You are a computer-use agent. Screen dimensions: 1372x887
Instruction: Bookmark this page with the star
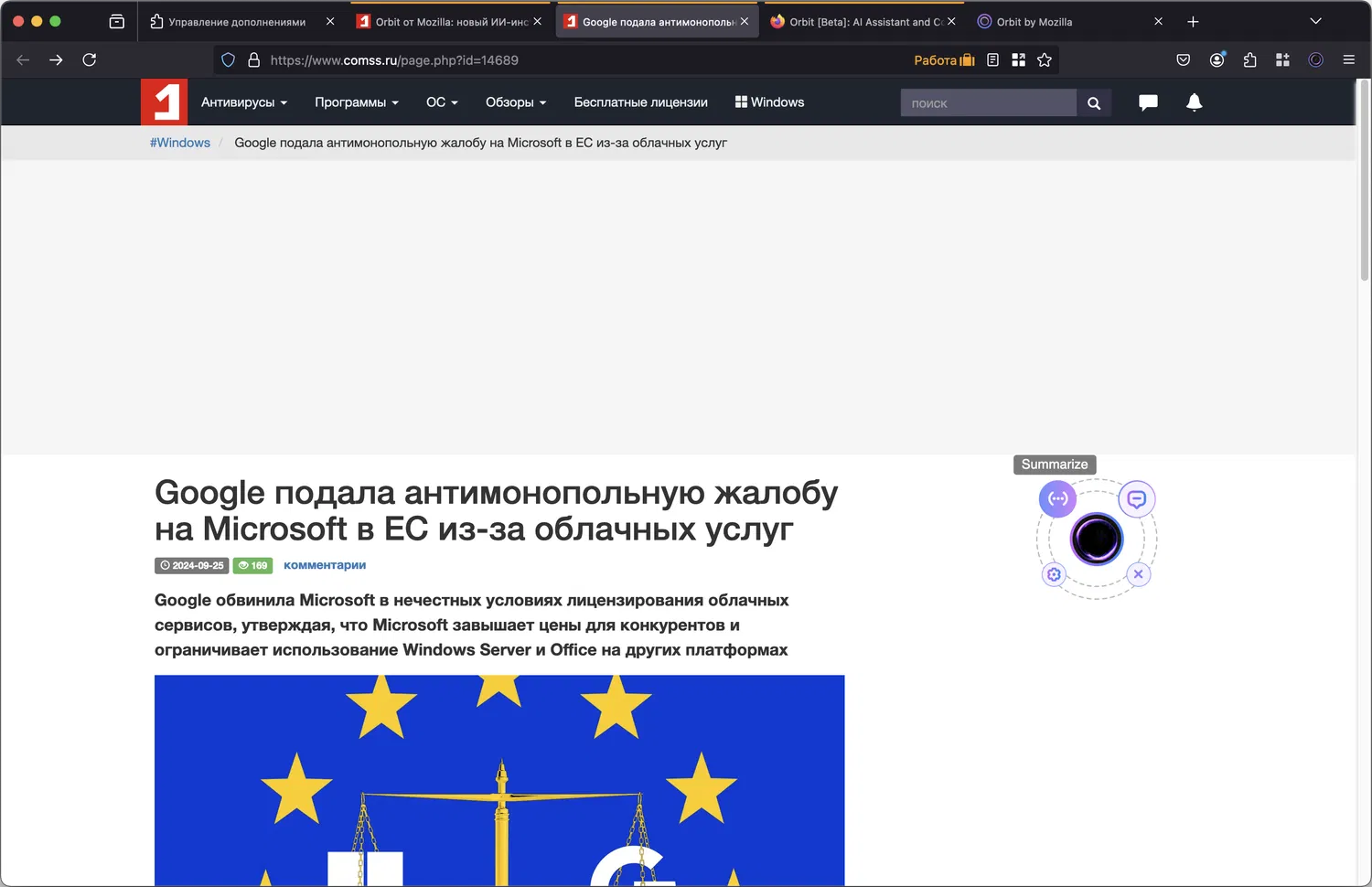pyautogui.click(x=1045, y=60)
